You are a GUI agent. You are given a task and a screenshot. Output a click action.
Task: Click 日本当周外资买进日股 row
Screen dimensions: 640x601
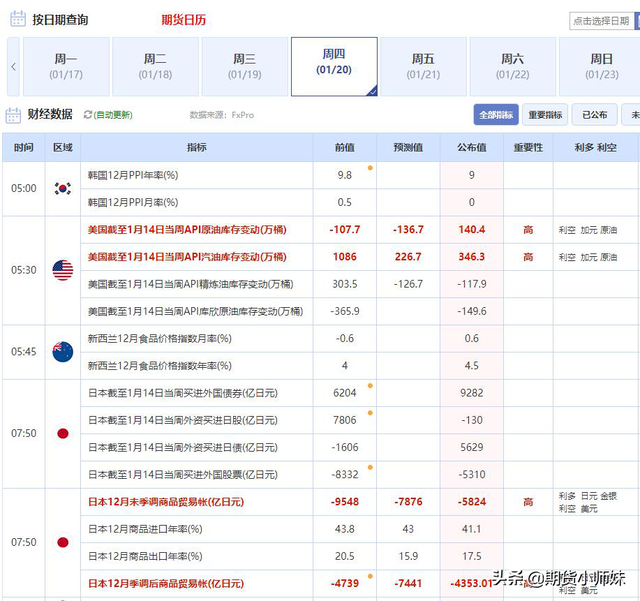coord(359,420)
